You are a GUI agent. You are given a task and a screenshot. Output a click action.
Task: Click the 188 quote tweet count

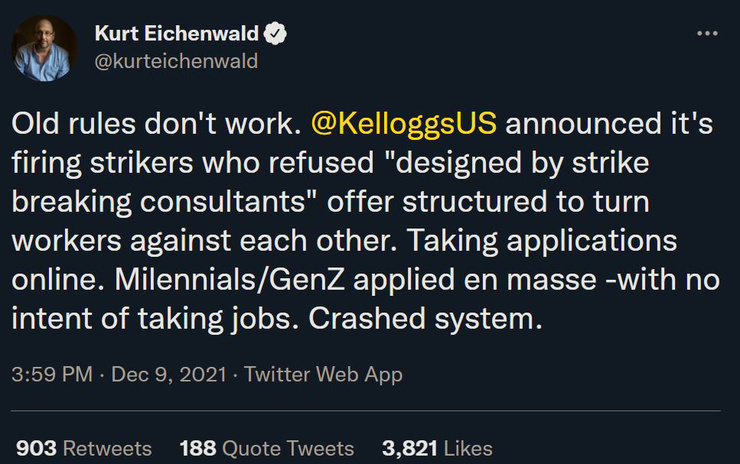pos(198,448)
